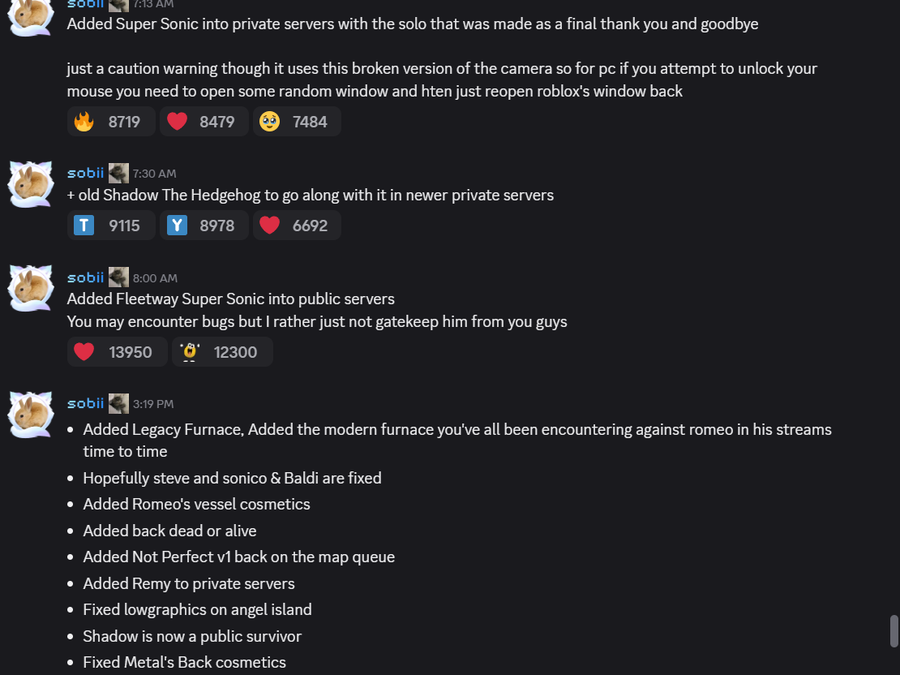React with the shaking face emoji showing 12300
Viewport: 900px width, 675px height.
tap(222, 352)
